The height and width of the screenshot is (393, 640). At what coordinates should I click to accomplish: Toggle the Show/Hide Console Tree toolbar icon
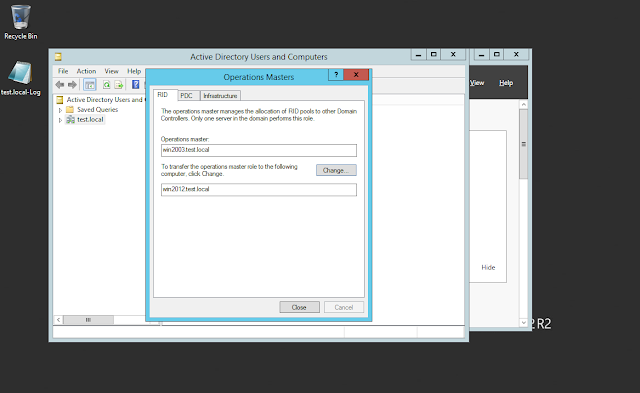pos(89,84)
